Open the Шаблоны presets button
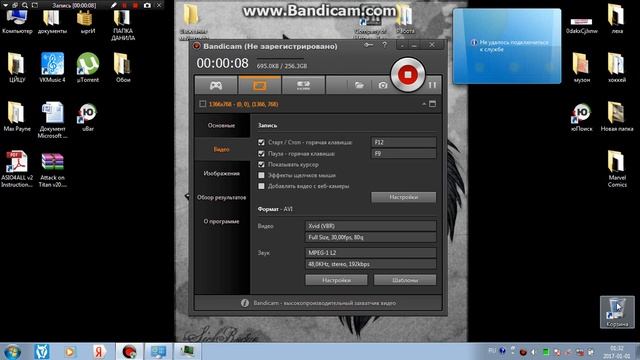 (405, 280)
